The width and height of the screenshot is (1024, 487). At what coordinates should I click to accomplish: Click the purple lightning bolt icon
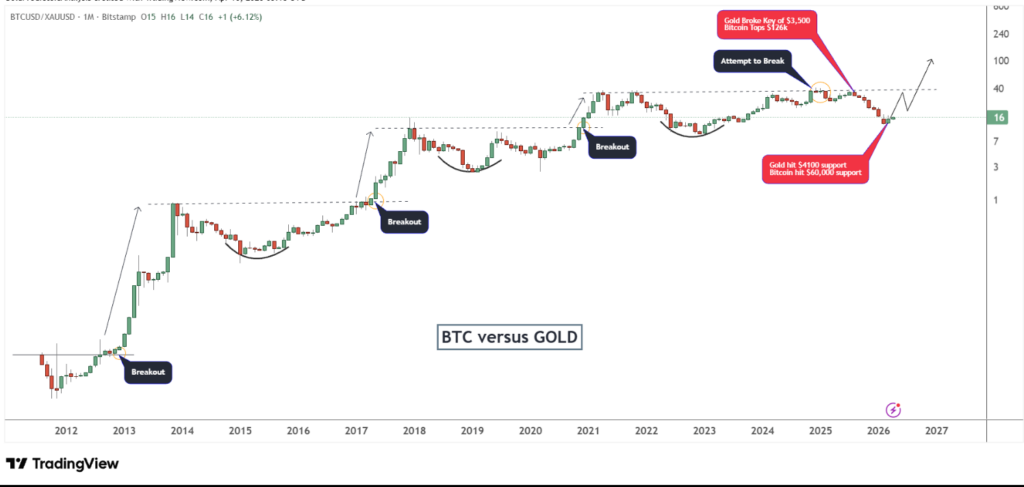[x=895, y=409]
